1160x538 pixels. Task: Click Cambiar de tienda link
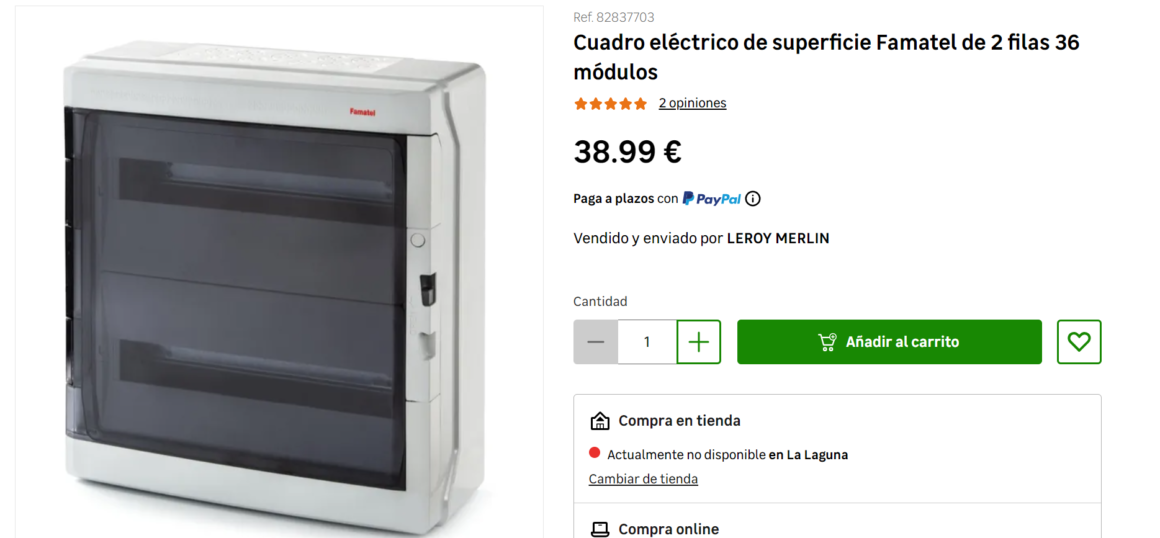[643, 479]
